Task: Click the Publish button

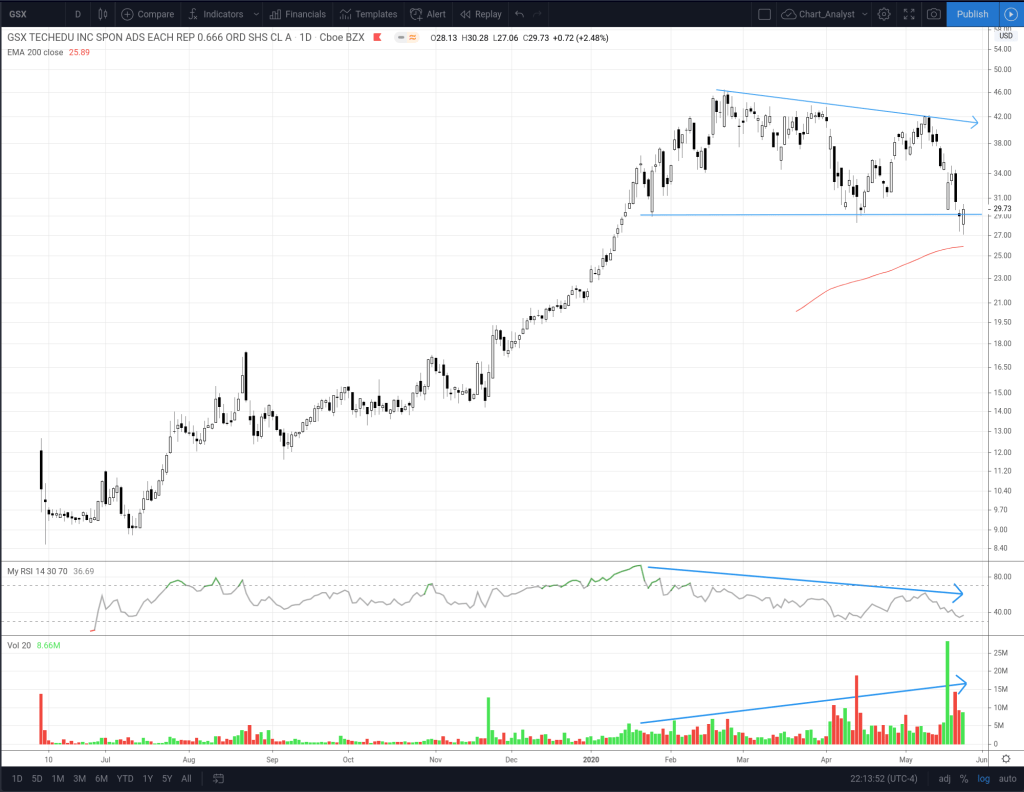Action: click(972, 14)
